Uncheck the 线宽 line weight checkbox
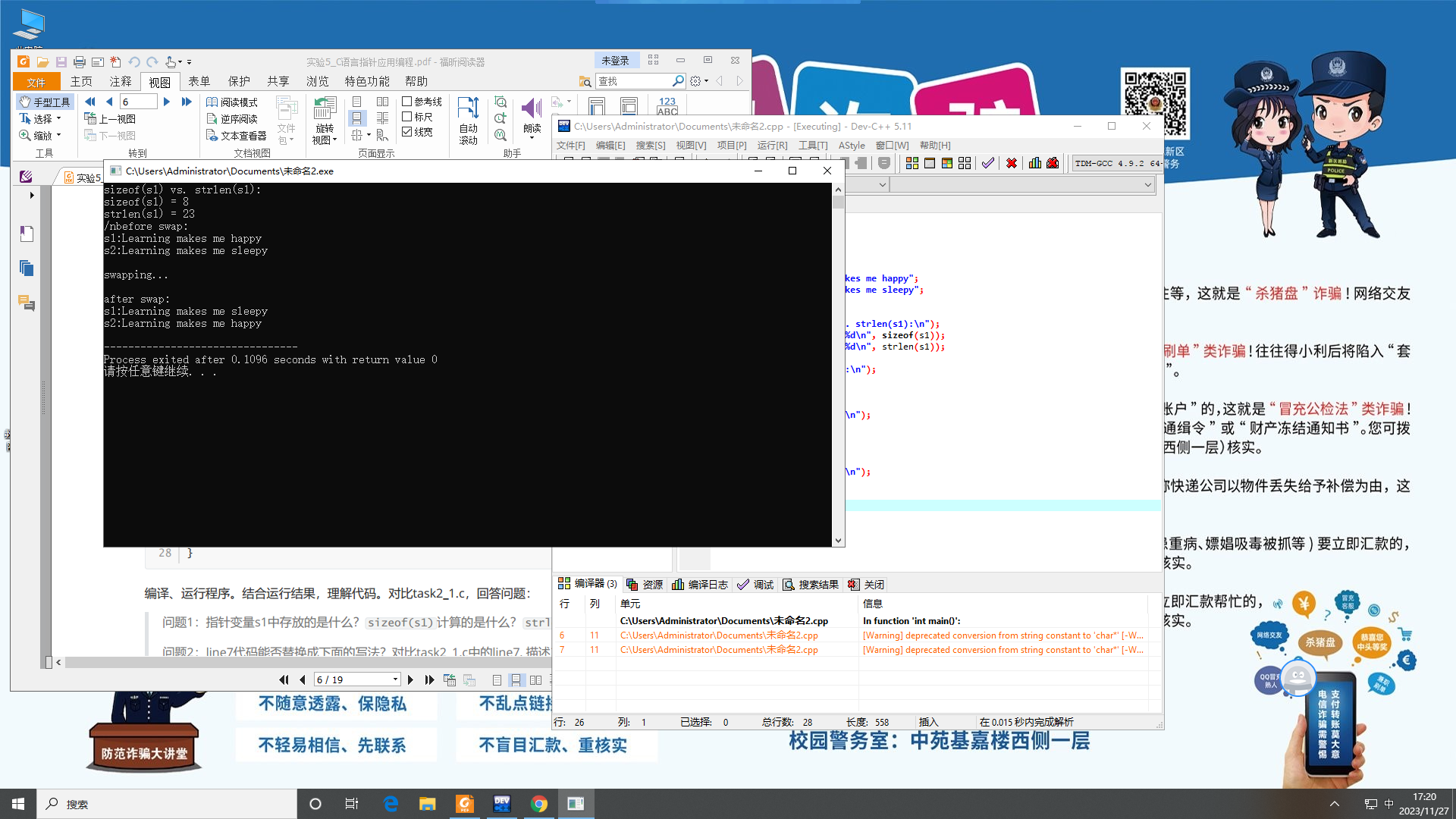 [x=407, y=132]
